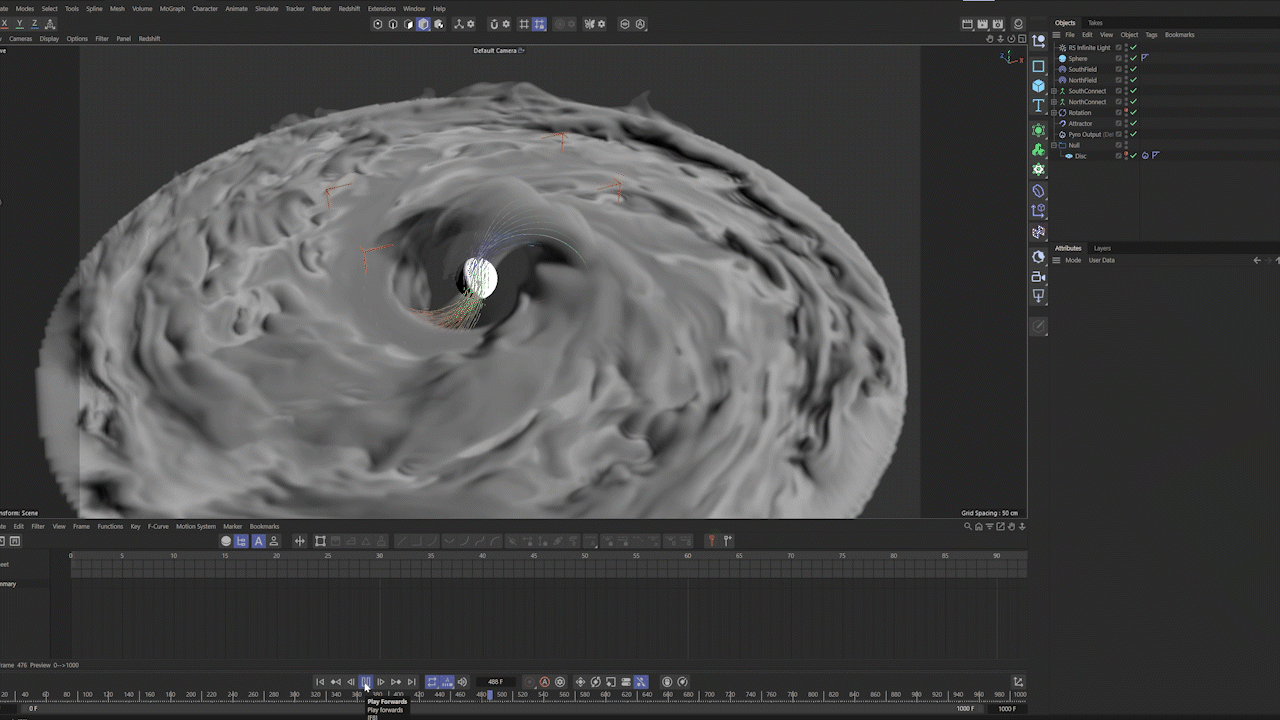The image size is (1280, 720).
Task: Open timeline Motion System menu
Action: click(x=196, y=526)
